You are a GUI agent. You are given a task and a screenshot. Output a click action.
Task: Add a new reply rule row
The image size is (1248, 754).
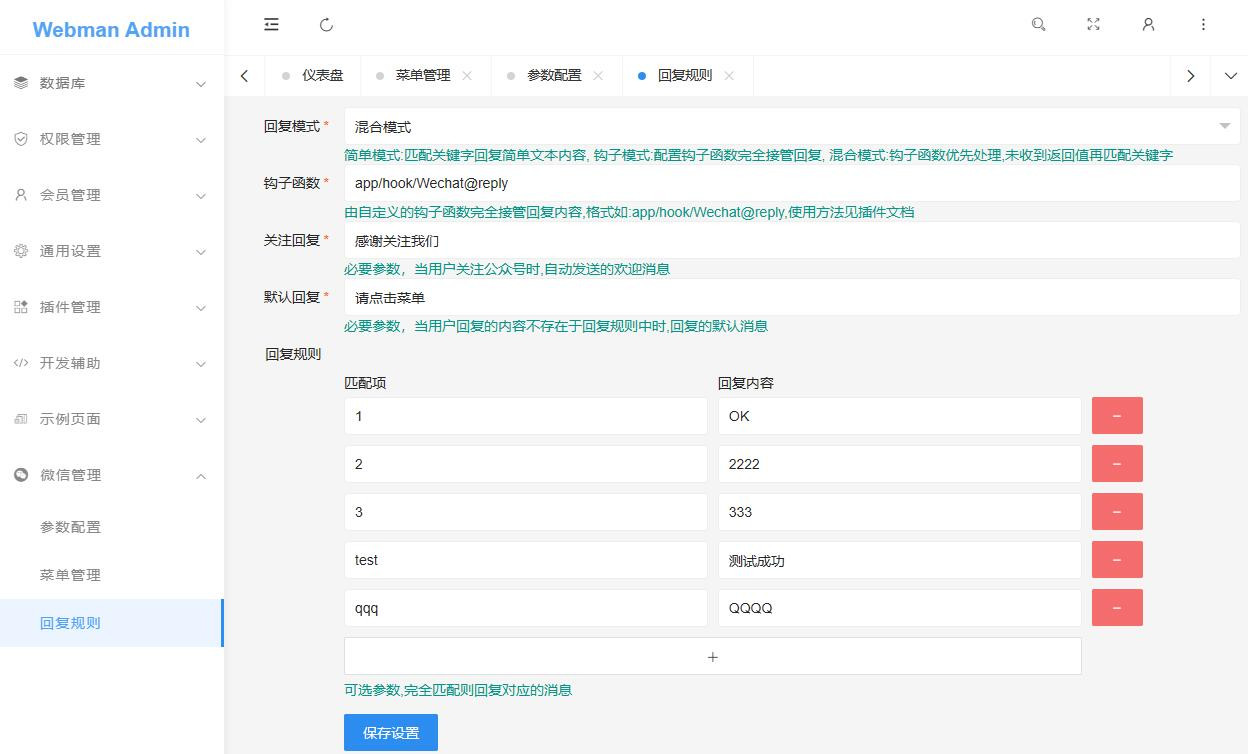click(x=713, y=656)
